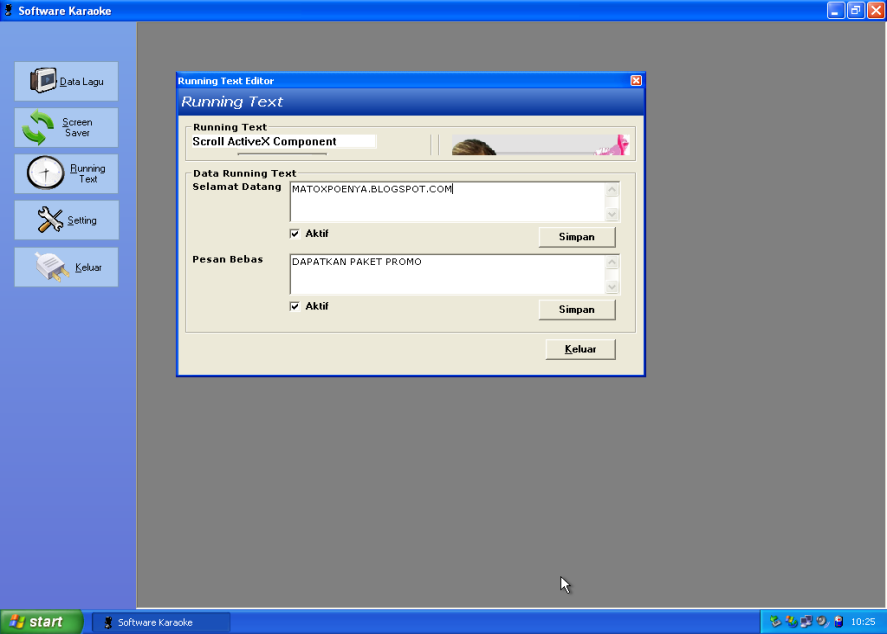Close the Running Text Editor dialog
Viewport: 887px width, 634px height.
636,80
